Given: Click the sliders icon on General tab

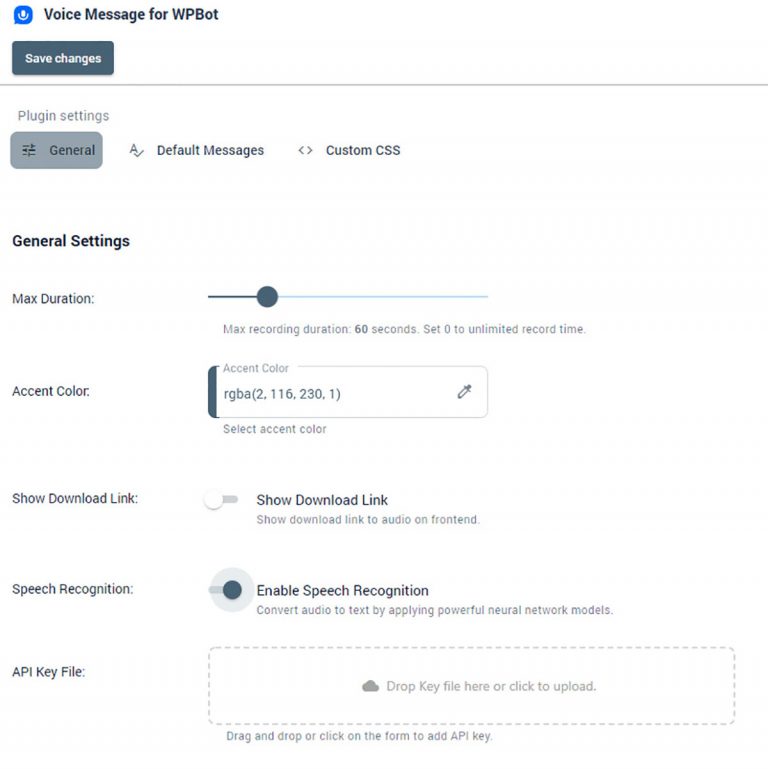Looking at the screenshot, I should click(29, 150).
